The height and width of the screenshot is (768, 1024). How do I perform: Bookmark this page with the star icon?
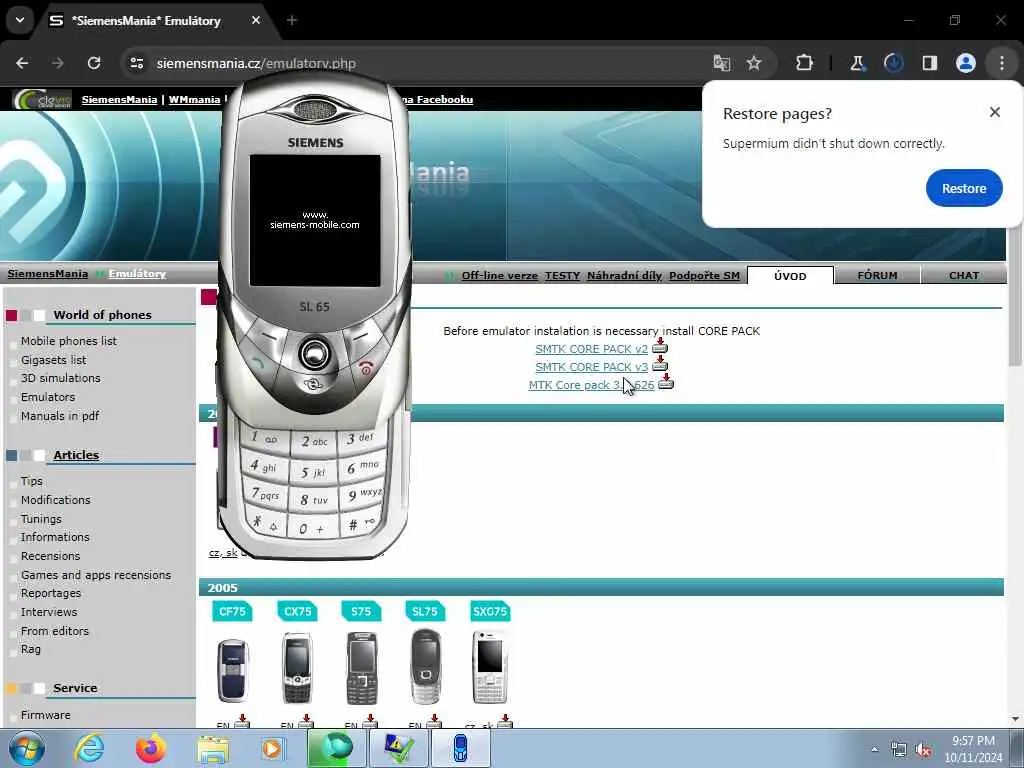[x=754, y=63]
